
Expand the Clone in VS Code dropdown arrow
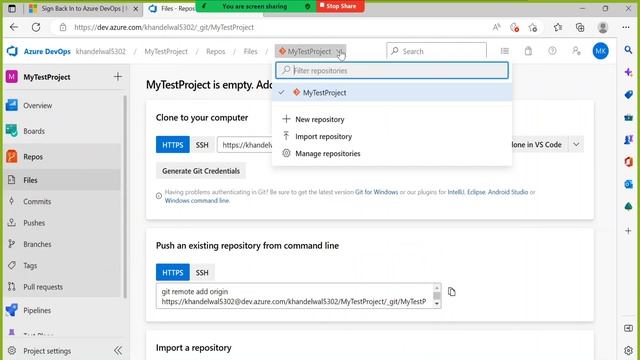576,144
